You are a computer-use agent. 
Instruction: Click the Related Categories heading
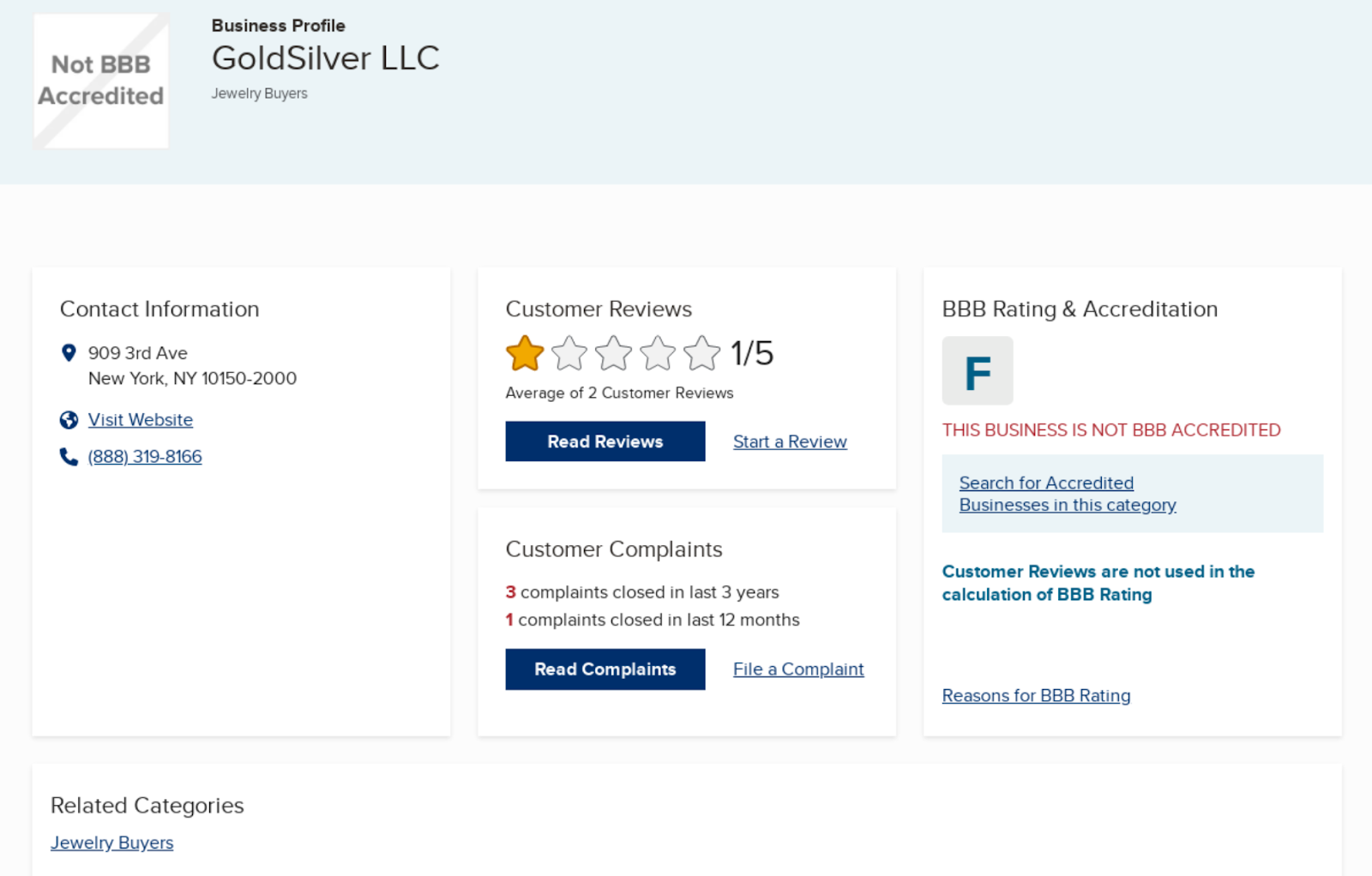click(147, 806)
